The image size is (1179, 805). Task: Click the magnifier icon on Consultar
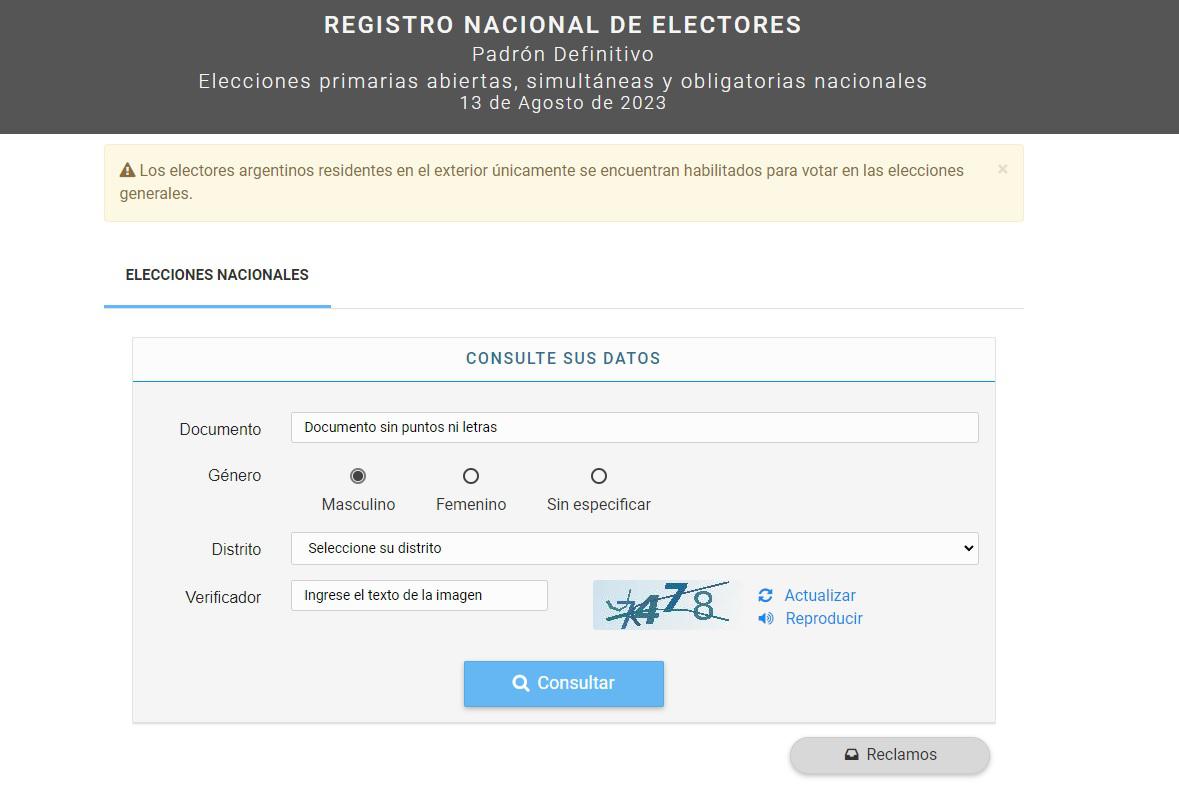tap(521, 683)
